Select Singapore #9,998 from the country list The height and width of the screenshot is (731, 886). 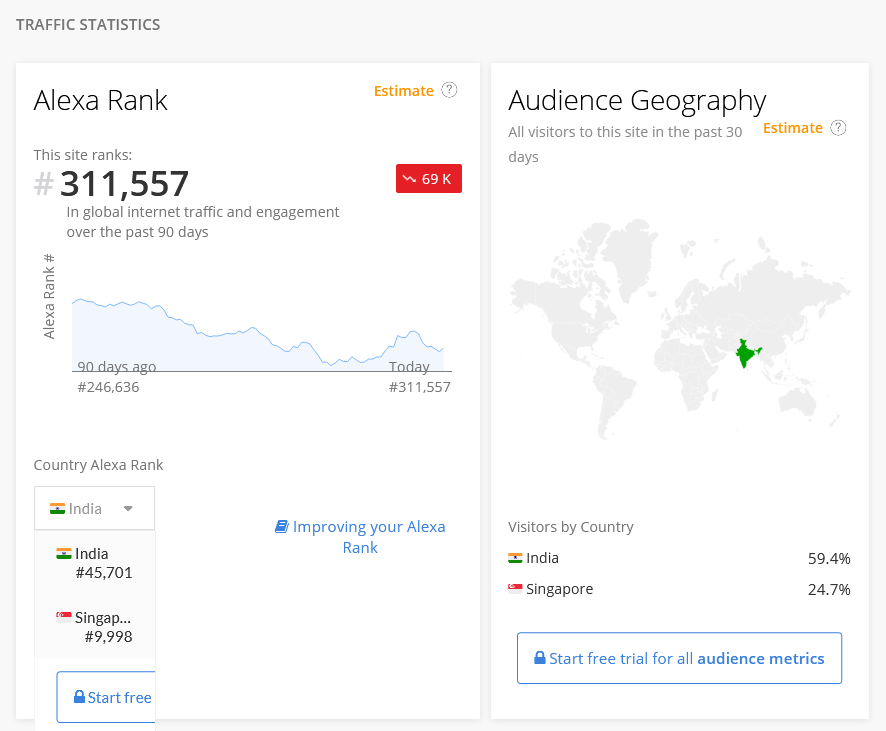(x=95, y=627)
